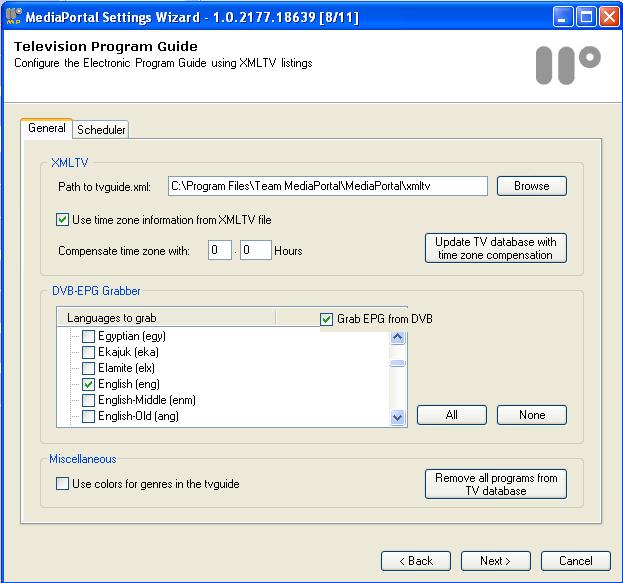Screen dimensions: 623x583
Task: Click the Languages to grab column header
Action: [x=166, y=318]
